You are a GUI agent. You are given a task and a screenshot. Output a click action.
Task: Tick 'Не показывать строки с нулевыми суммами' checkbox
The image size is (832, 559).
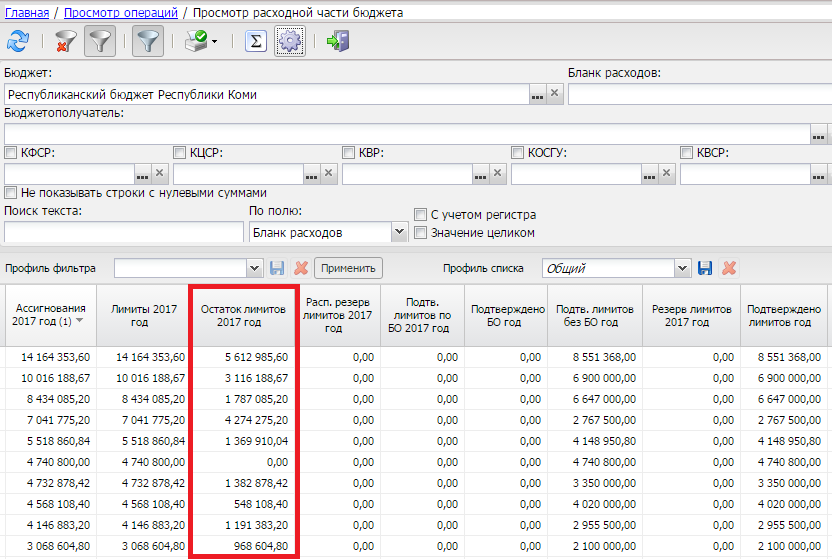11,193
